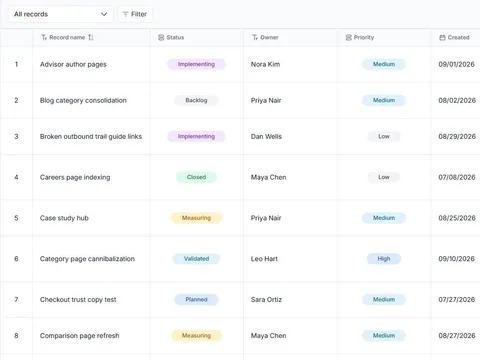Click the Backlog status badge
Screen dimensions: 480x360
[x=196, y=100]
